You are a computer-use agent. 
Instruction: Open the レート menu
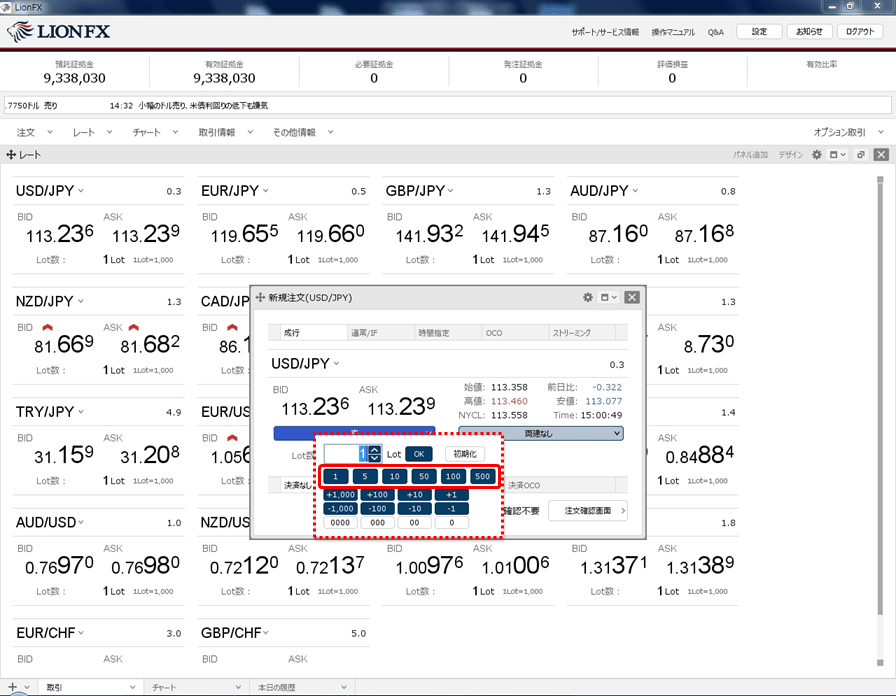[92, 132]
